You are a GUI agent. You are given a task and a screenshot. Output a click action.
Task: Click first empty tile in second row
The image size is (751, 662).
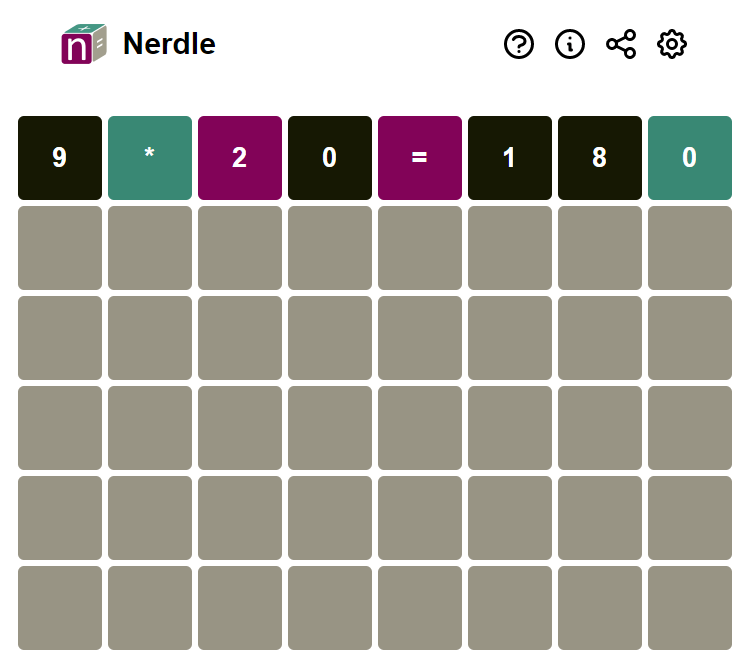click(60, 248)
